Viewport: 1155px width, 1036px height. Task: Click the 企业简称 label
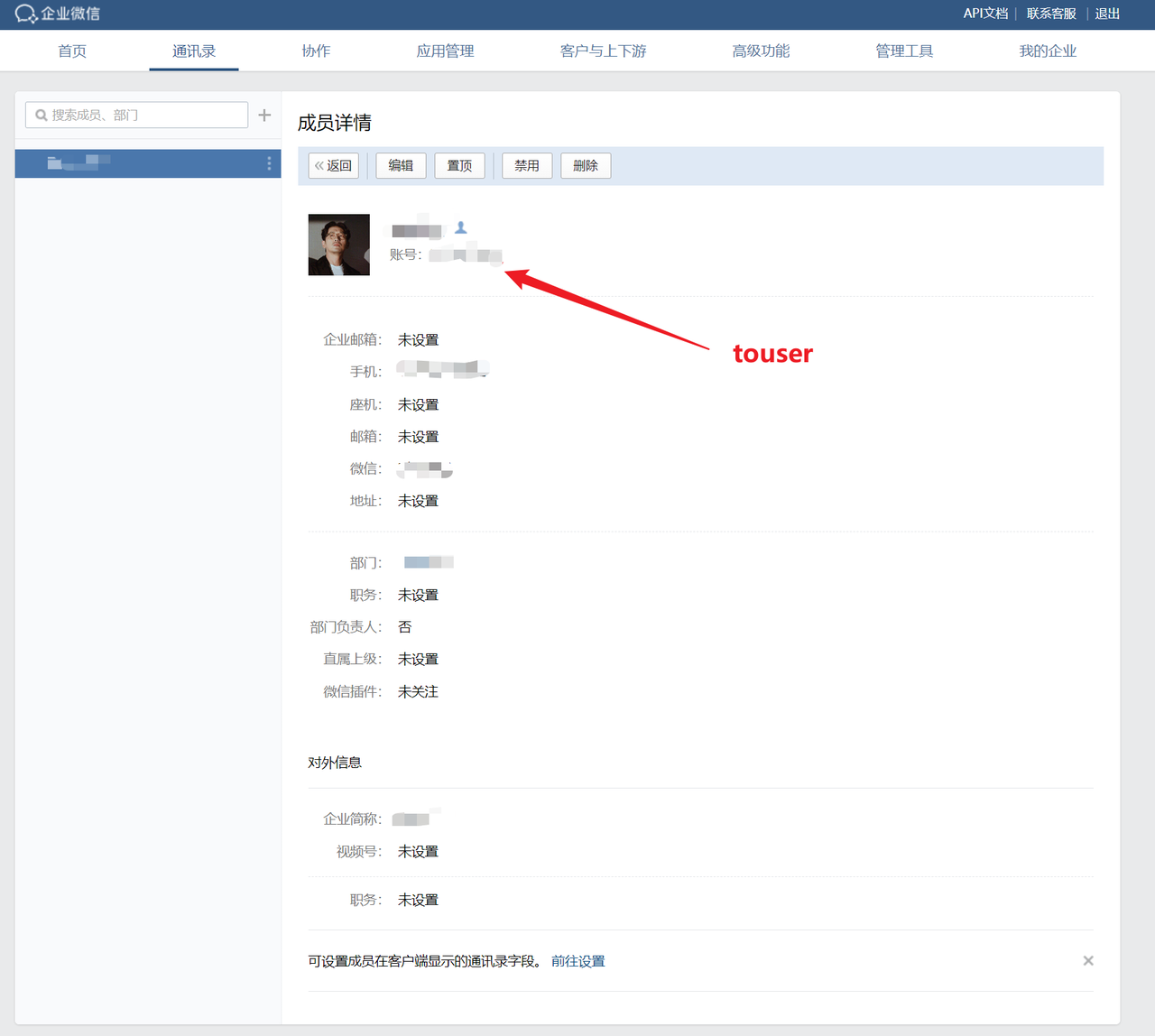click(x=352, y=819)
